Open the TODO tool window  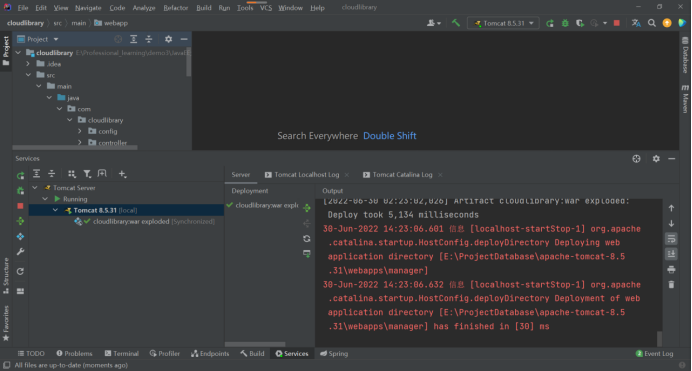(31, 354)
